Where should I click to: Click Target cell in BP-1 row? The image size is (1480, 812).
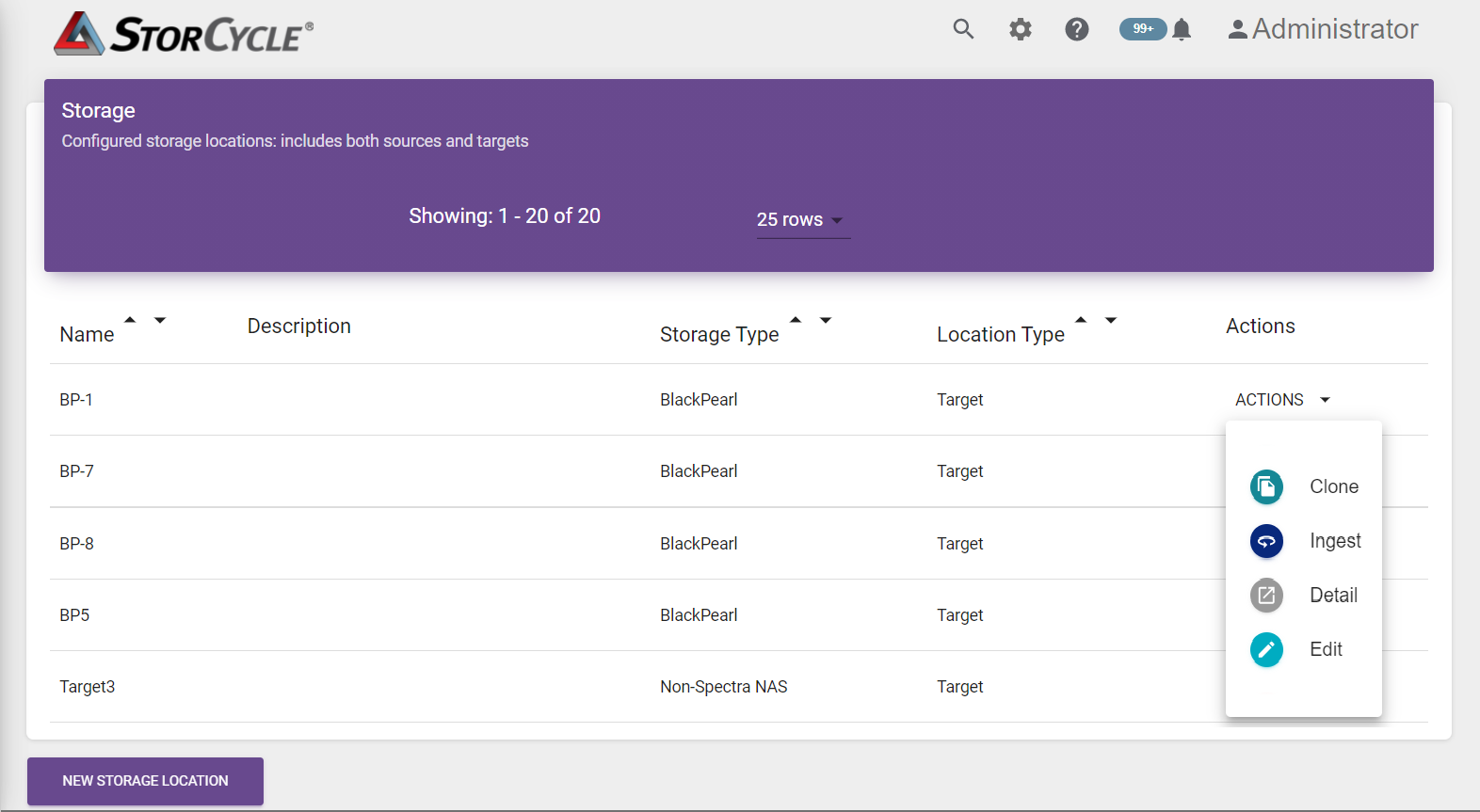959,400
